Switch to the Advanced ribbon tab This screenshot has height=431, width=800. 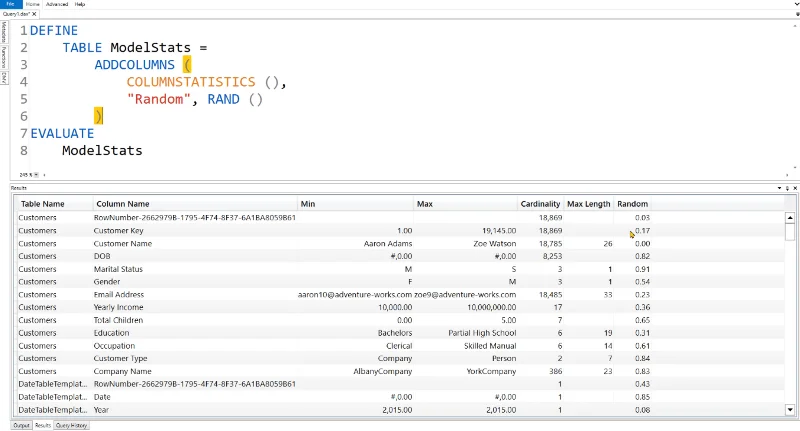[x=57, y=4]
